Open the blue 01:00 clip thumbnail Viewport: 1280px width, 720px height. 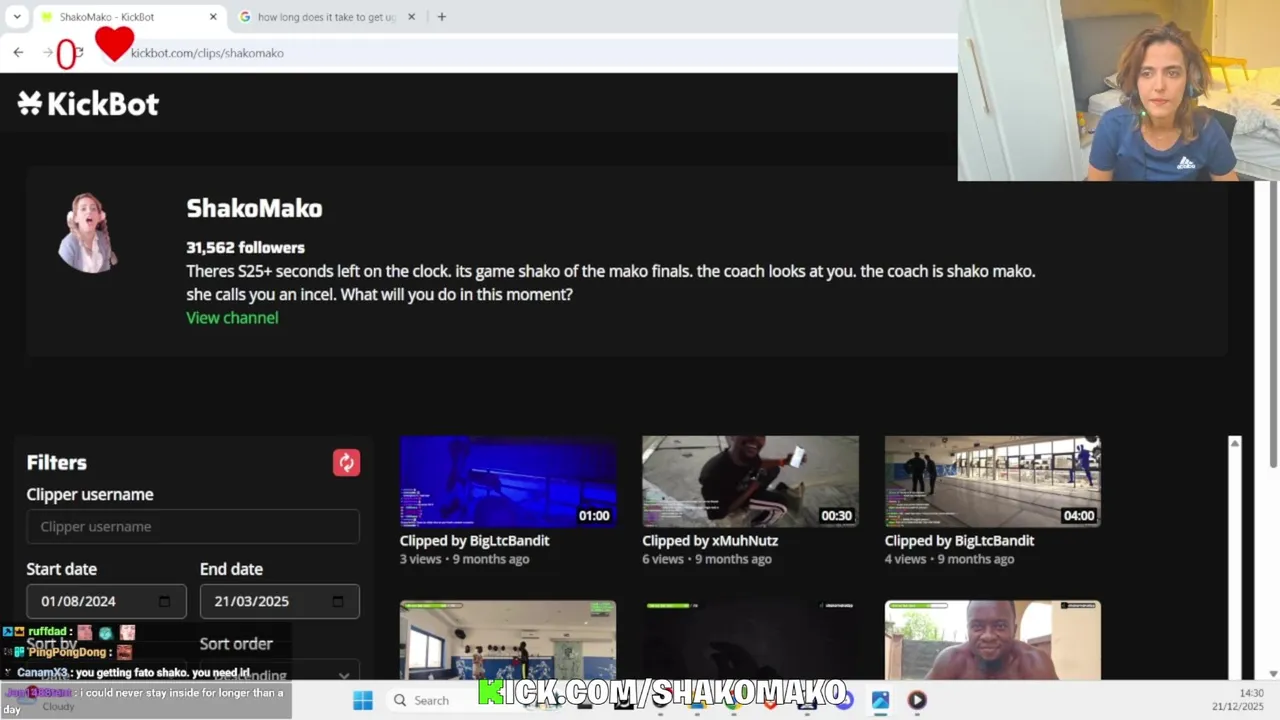click(x=508, y=481)
